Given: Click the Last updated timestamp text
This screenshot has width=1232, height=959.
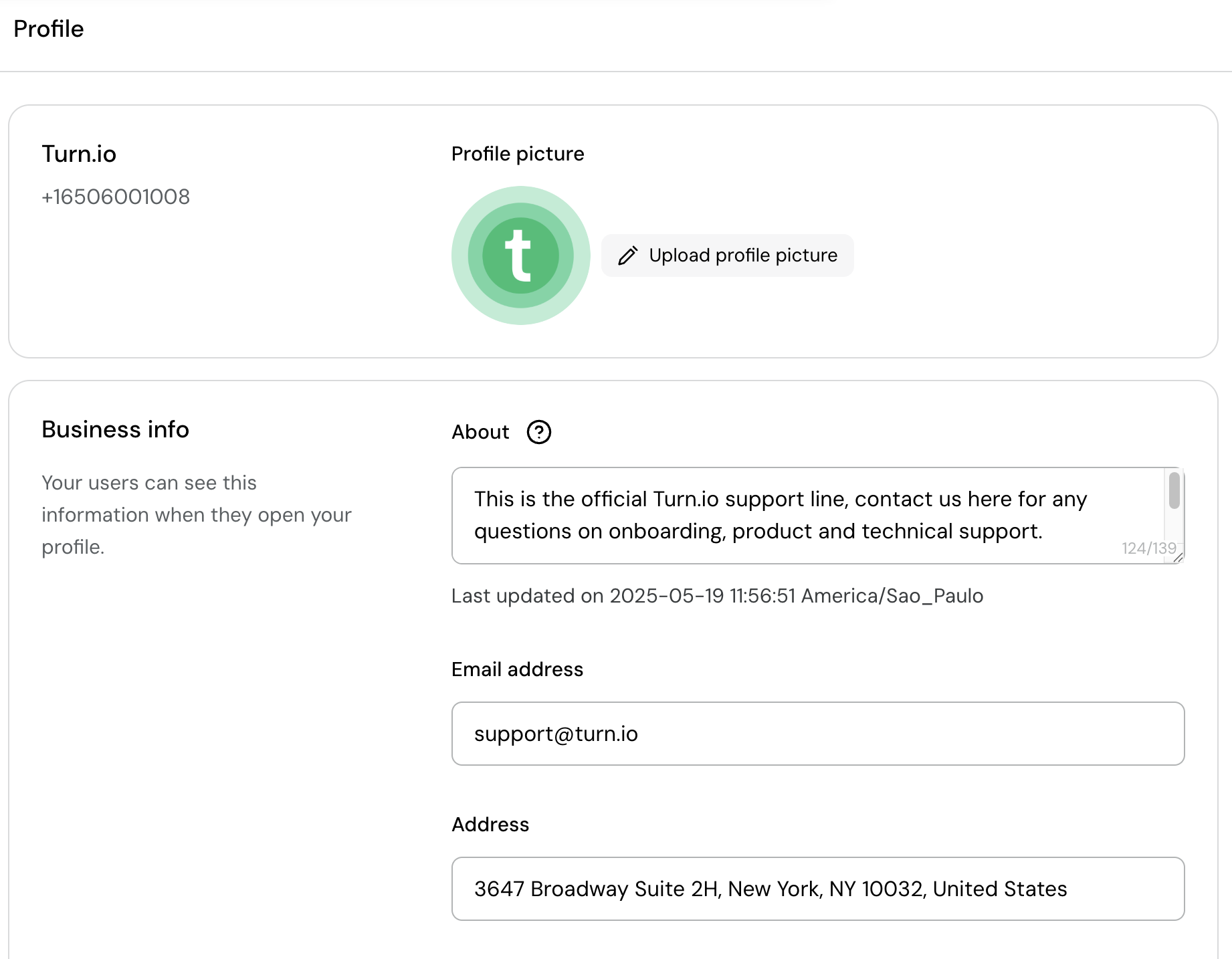Looking at the screenshot, I should 717,596.
